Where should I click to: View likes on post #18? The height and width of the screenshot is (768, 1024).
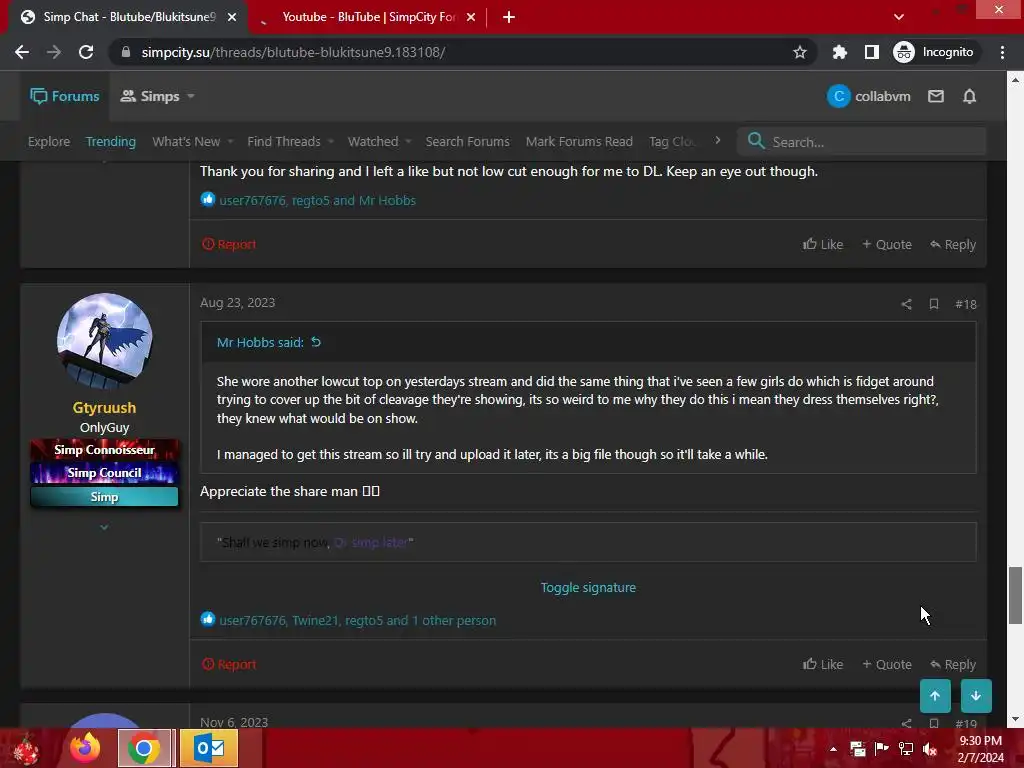pyautogui.click(x=358, y=620)
